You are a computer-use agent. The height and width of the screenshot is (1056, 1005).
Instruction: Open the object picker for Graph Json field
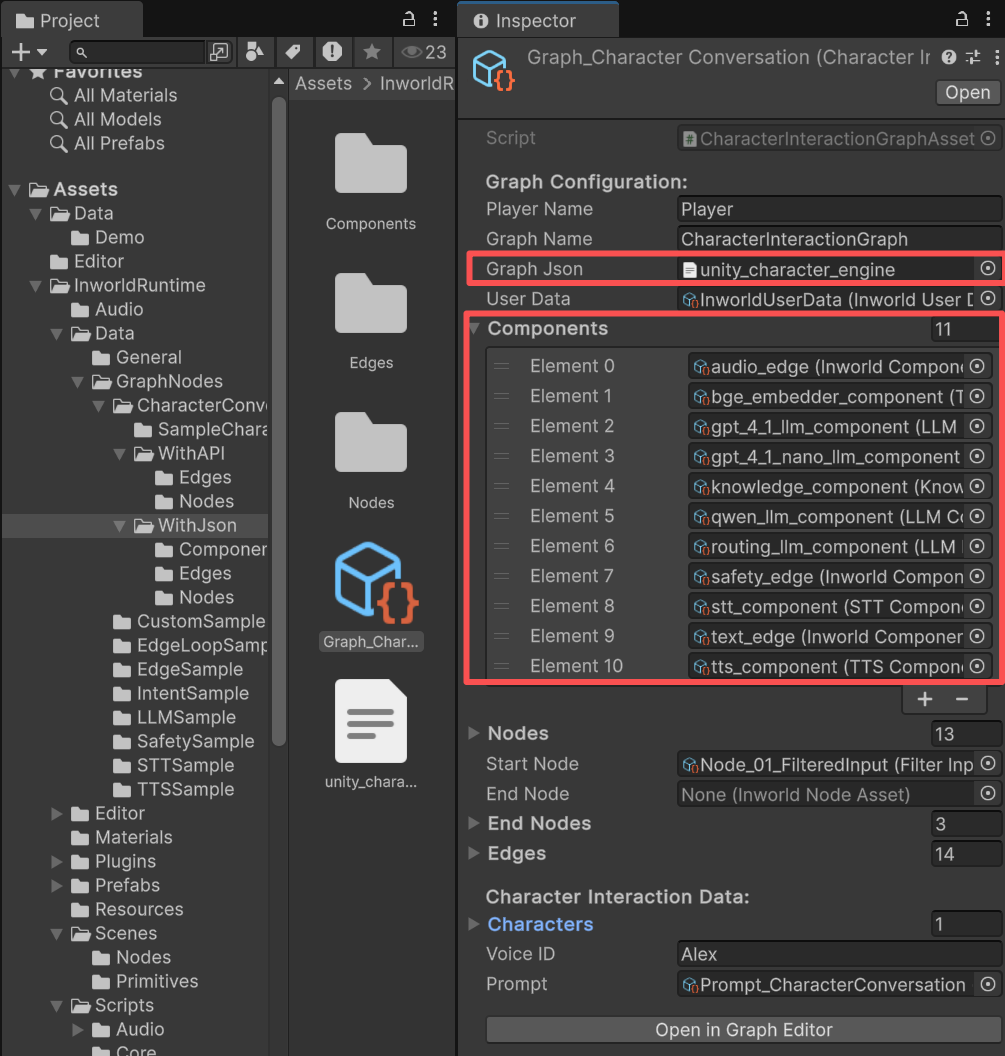(x=987, y=268)
